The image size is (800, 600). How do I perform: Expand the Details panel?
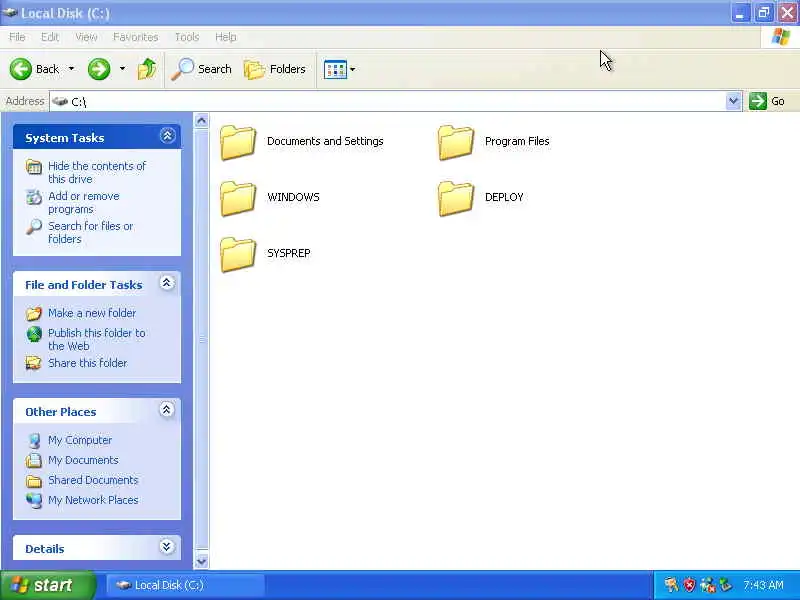click(x=167, y=547)
